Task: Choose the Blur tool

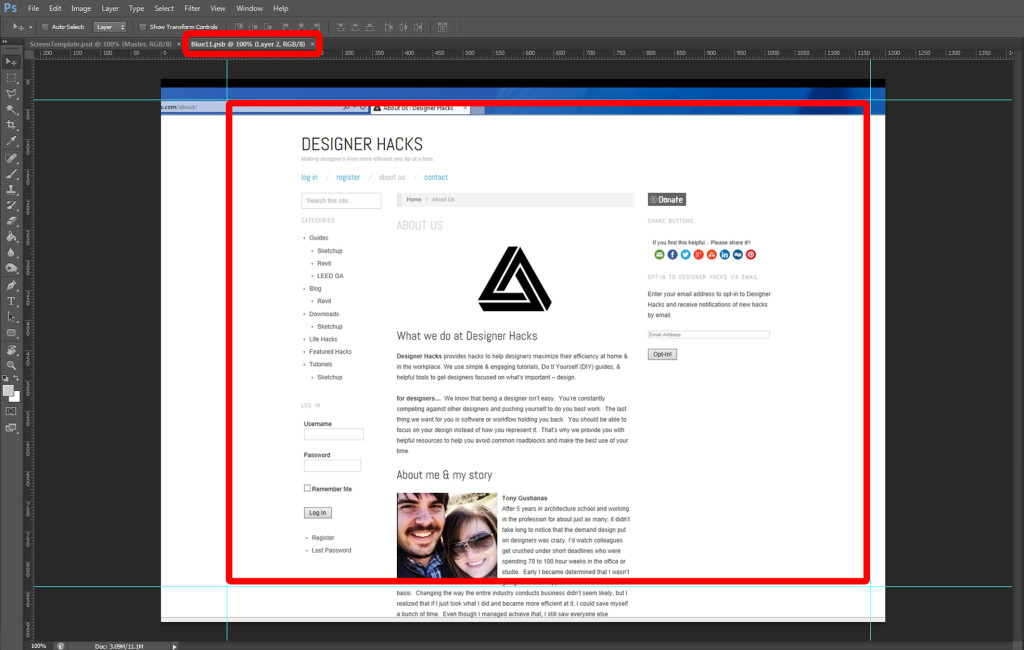Action: pyautogui.click(x=11, y=252)
